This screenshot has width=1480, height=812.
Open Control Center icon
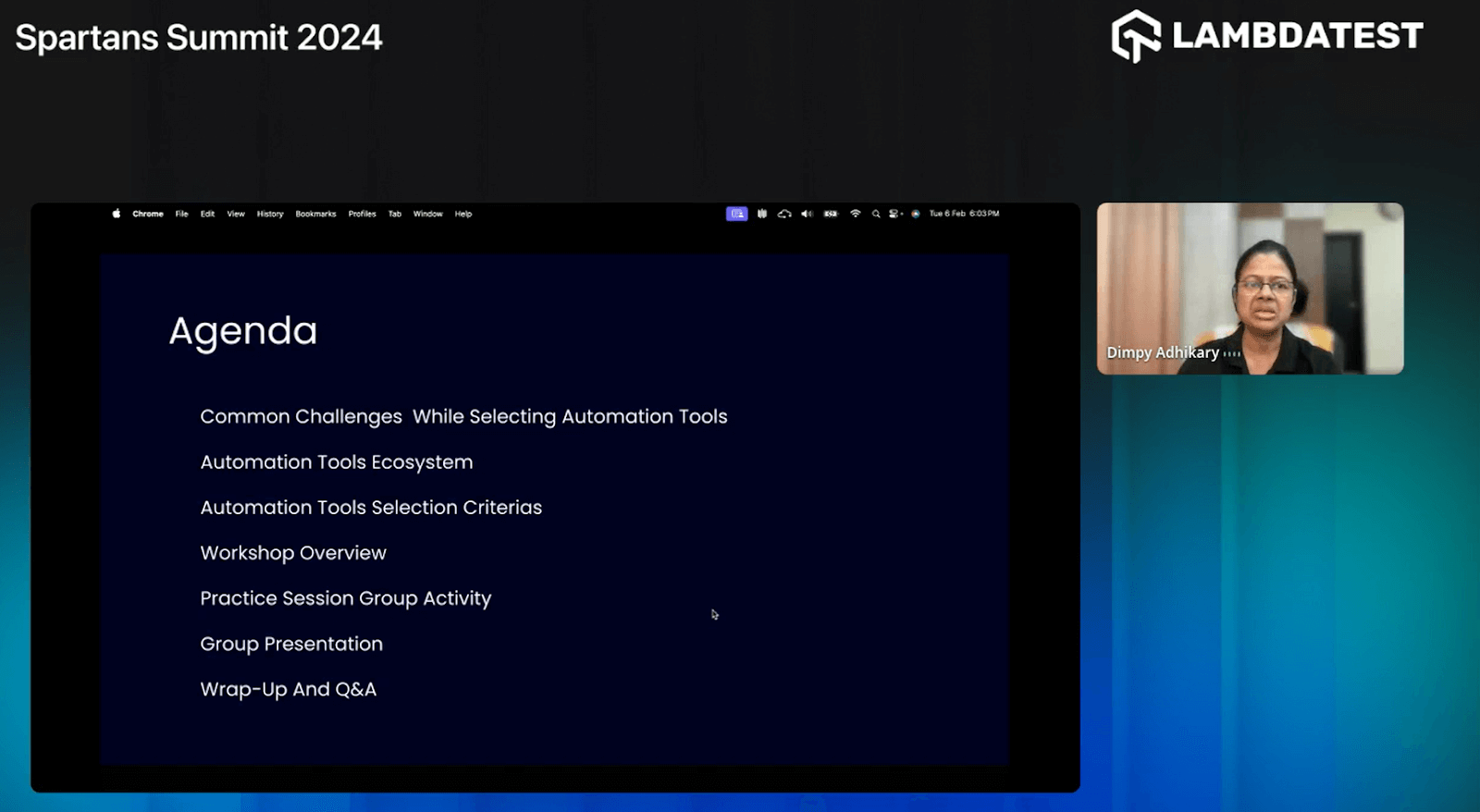point(895,214)
